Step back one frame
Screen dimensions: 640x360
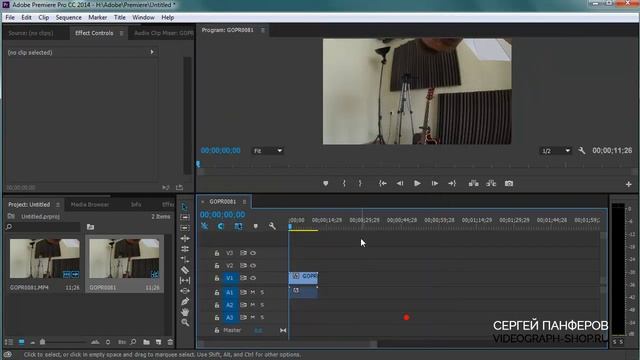coord(400,184)
